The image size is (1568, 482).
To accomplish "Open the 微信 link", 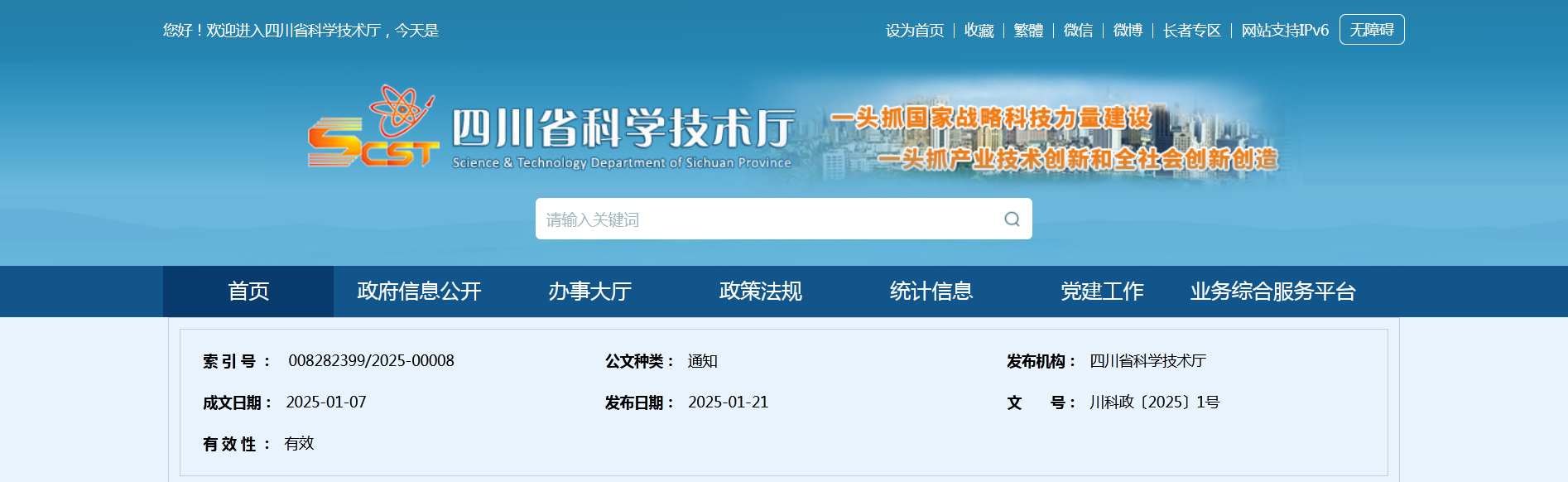I will coord(1078,31).
